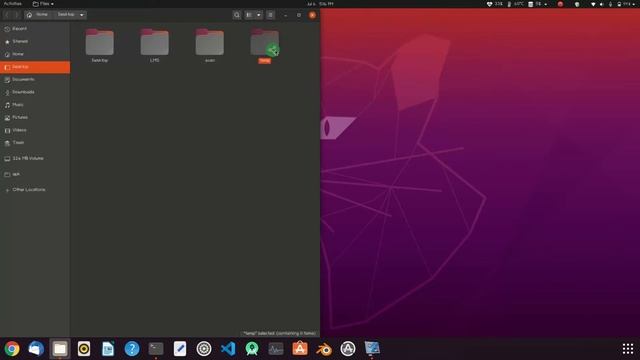The height and width of the screenshot is (360, 640).
Task: Open the 524 MB Volume in the sidebar
Action: (x=35, y=158)
